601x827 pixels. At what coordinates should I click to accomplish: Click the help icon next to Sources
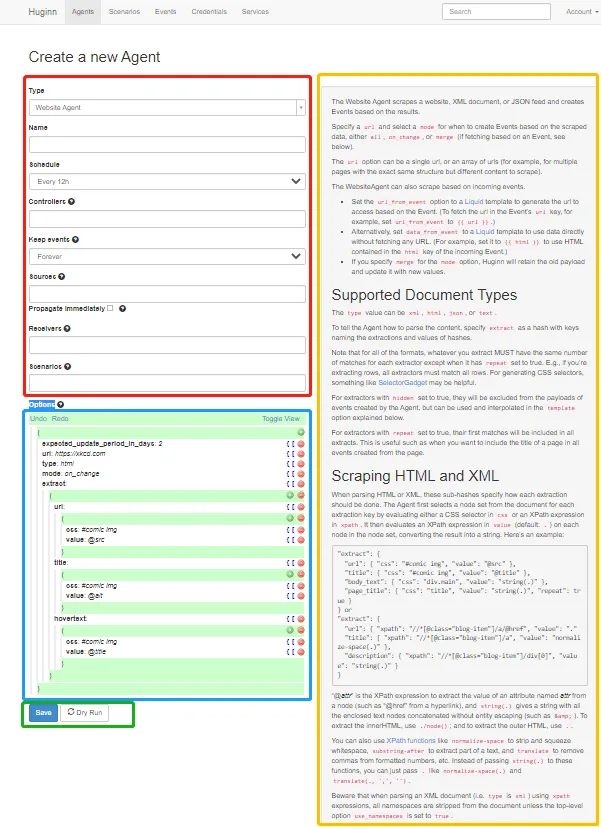[x=61, y=277]
